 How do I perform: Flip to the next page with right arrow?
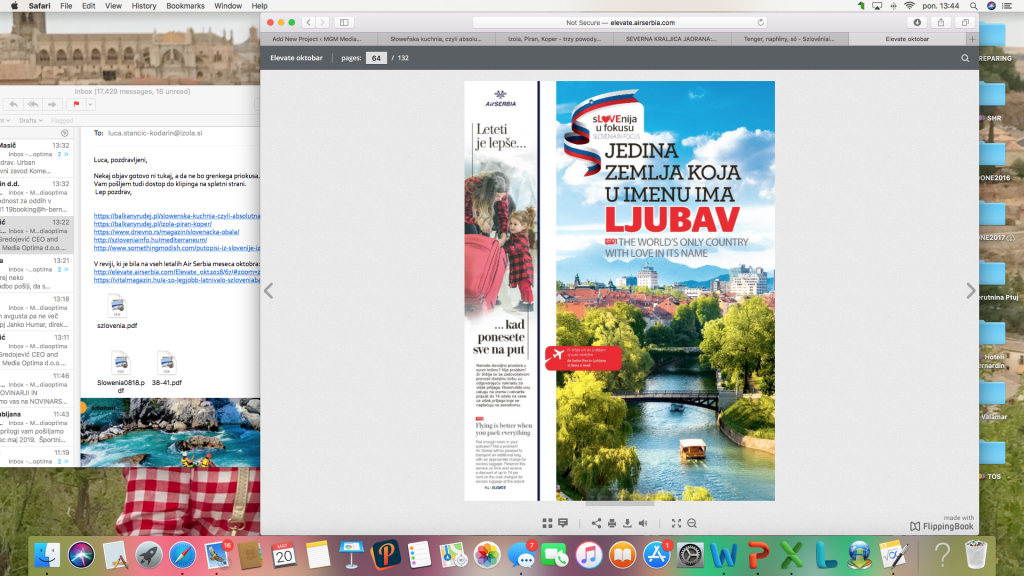[x=970, y=291]
